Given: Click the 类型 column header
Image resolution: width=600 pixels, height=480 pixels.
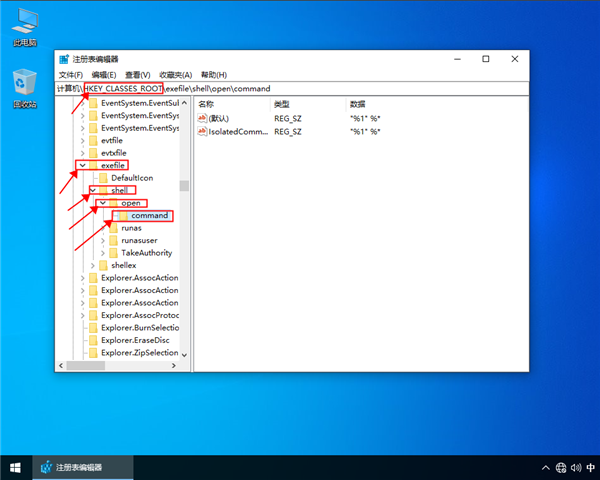Looking at the screenshot, I should (x=282, y=104).
